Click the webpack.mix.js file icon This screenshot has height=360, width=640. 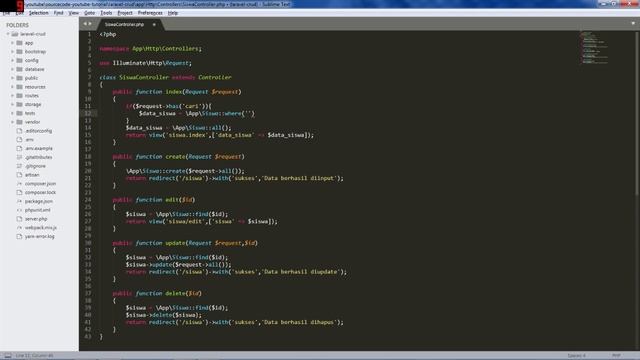pyautogui.click(x=19, y=228)
